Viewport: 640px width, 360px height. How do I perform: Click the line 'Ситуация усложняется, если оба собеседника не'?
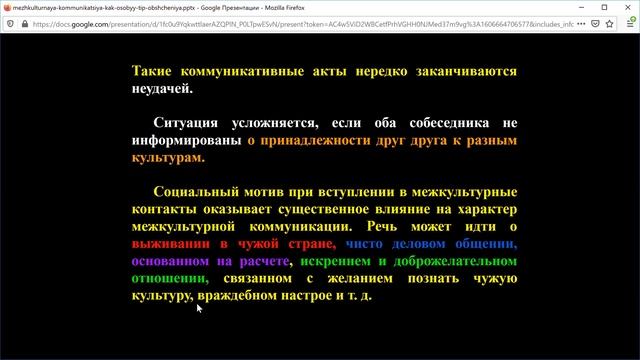[335, 123]
